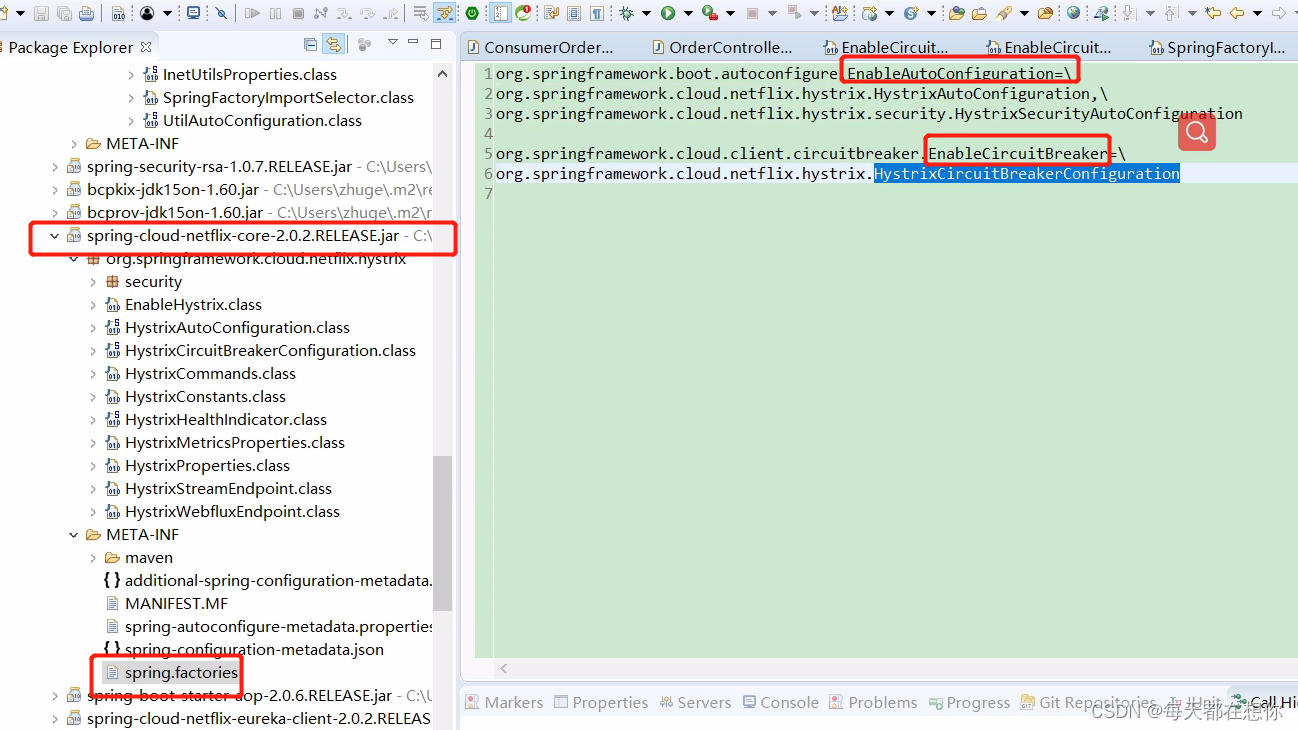This screenshot has height=730, width=1298.
Task: Click Collapse All in Package Explorer
Action: tap(310, 44)
